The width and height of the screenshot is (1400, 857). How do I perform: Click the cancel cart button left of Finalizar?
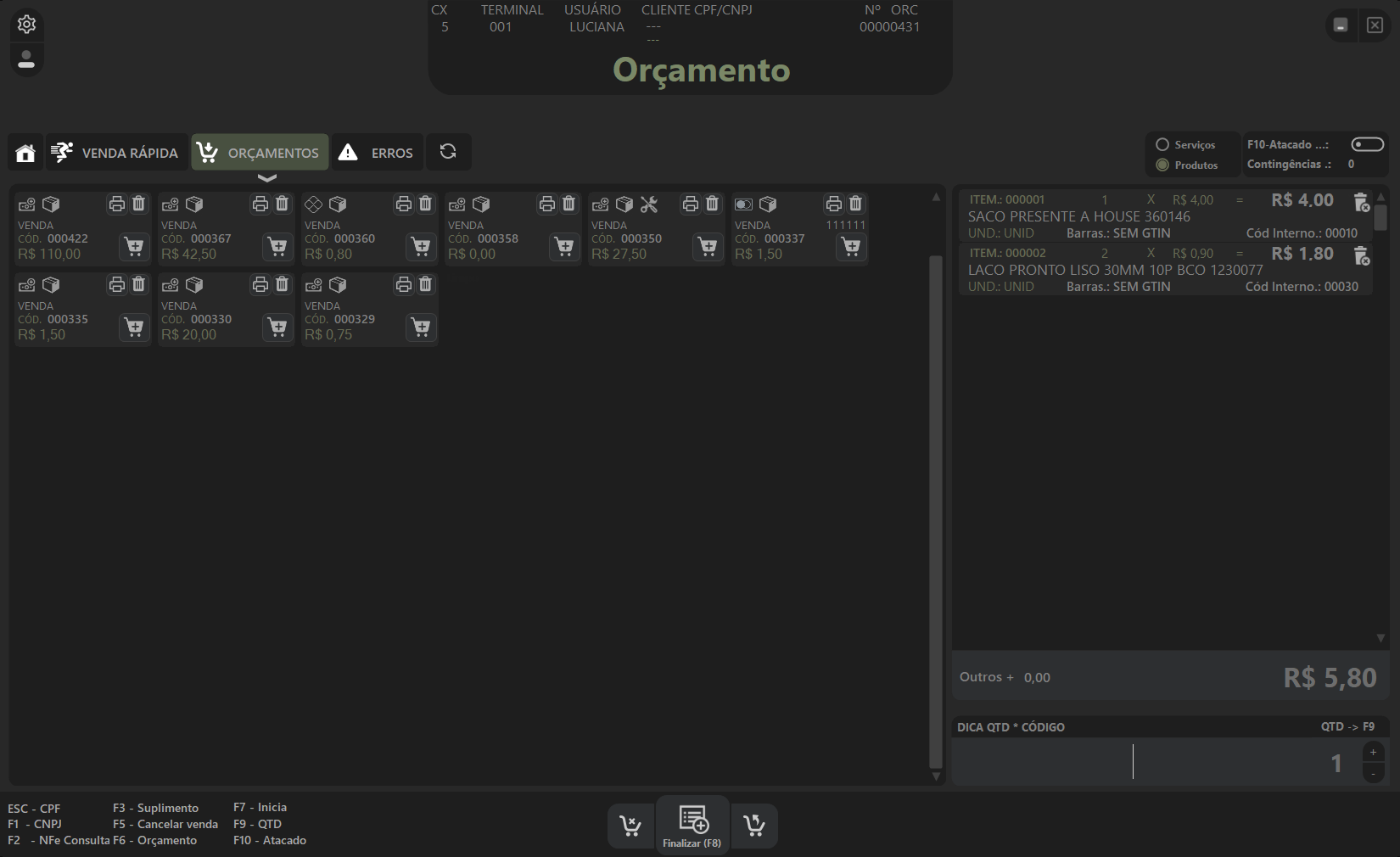[x=630, y=826]
